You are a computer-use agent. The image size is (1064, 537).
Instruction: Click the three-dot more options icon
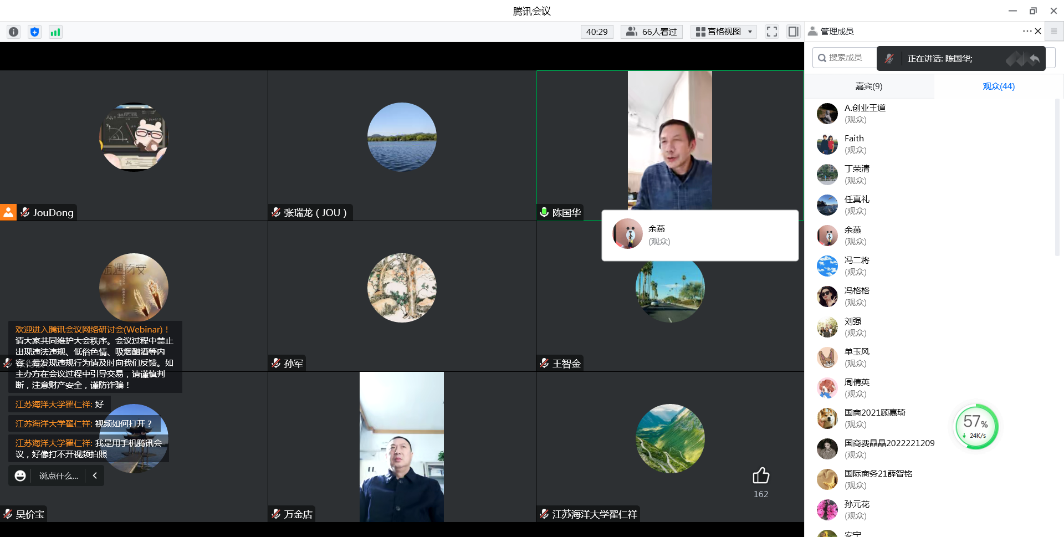pos(1027,31)
